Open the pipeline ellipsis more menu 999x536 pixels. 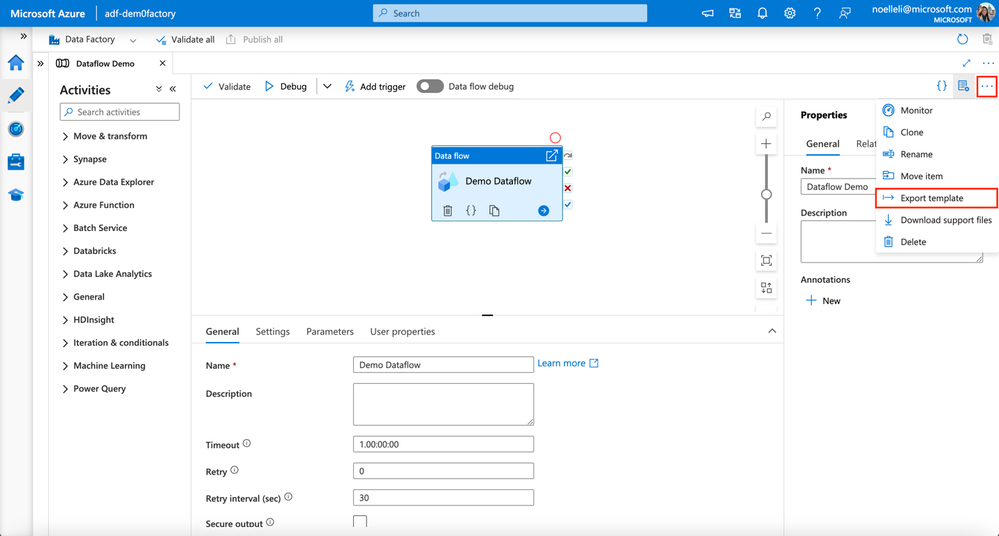pos(986,86)
